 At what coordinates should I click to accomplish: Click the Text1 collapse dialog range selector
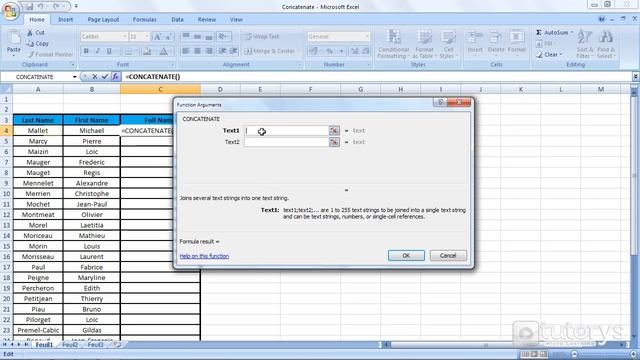(334, 131)
